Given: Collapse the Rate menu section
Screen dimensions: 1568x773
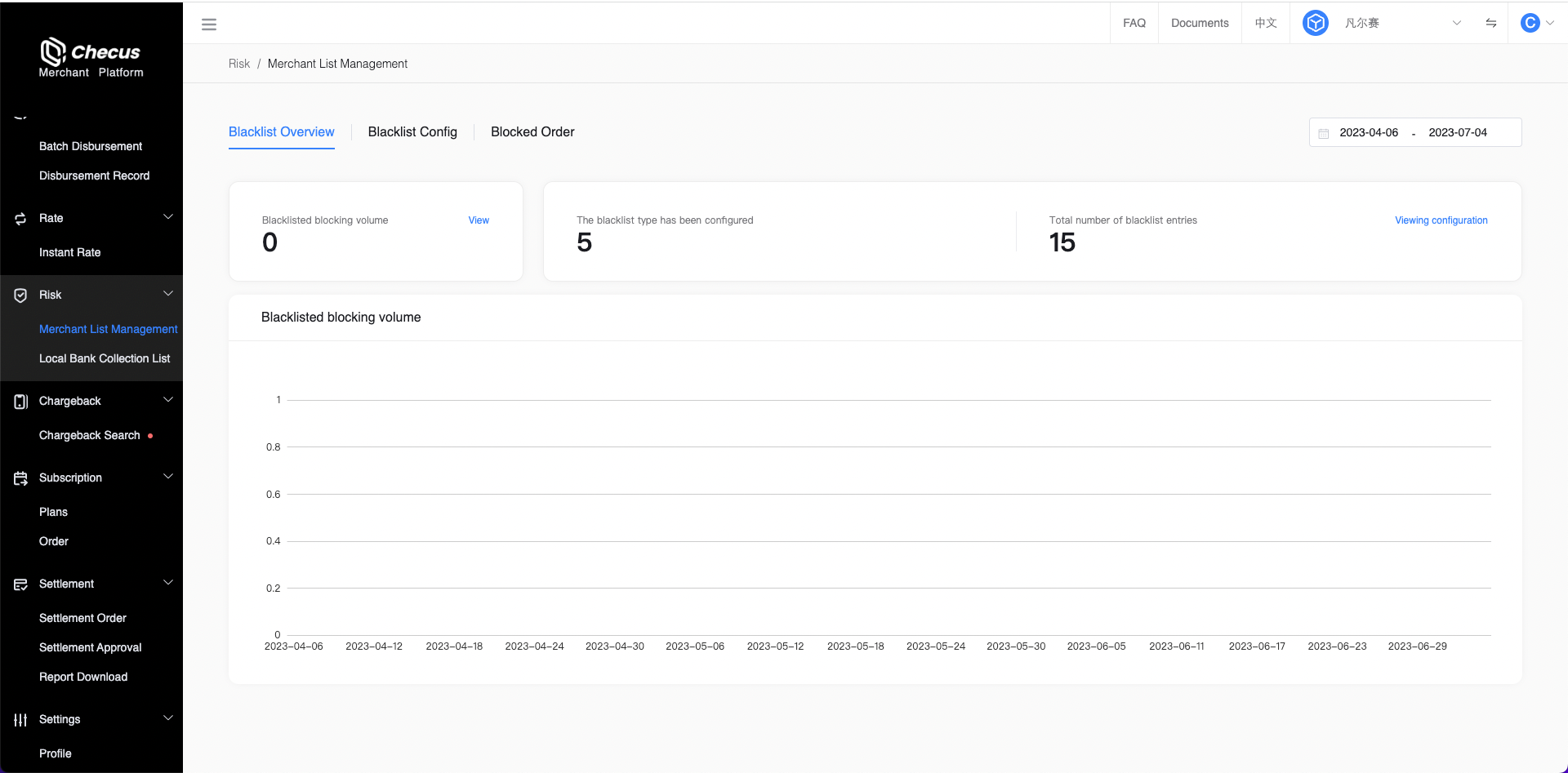Looking at the screenshot, I should coord(168,217).
